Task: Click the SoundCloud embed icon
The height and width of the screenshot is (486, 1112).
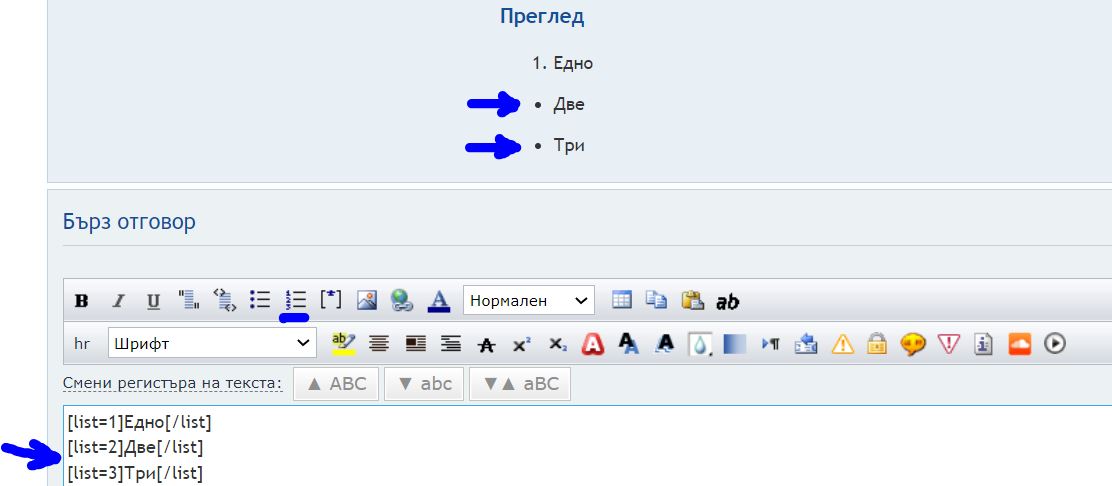Action: [1019, 344]
